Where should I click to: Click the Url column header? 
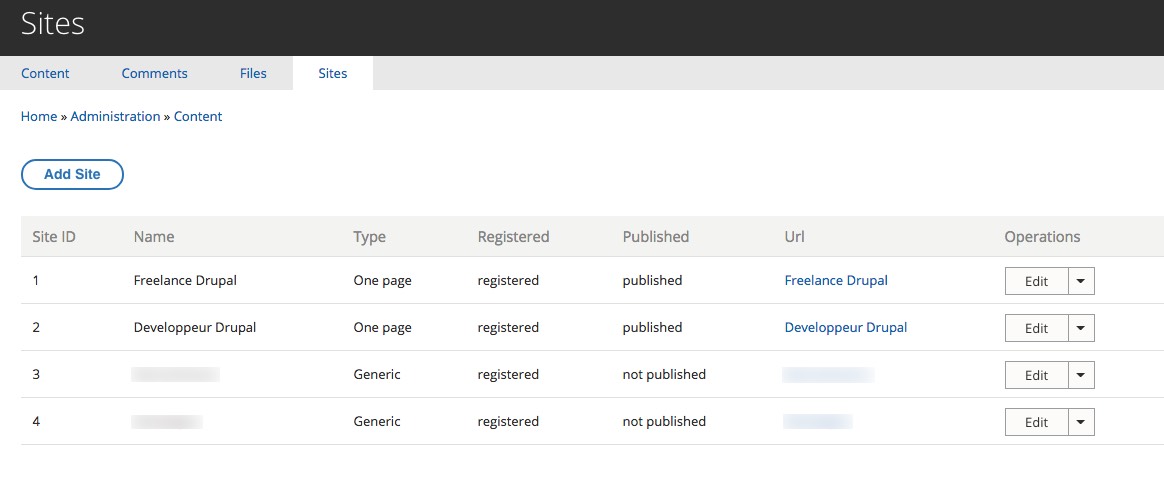(794, 237)
